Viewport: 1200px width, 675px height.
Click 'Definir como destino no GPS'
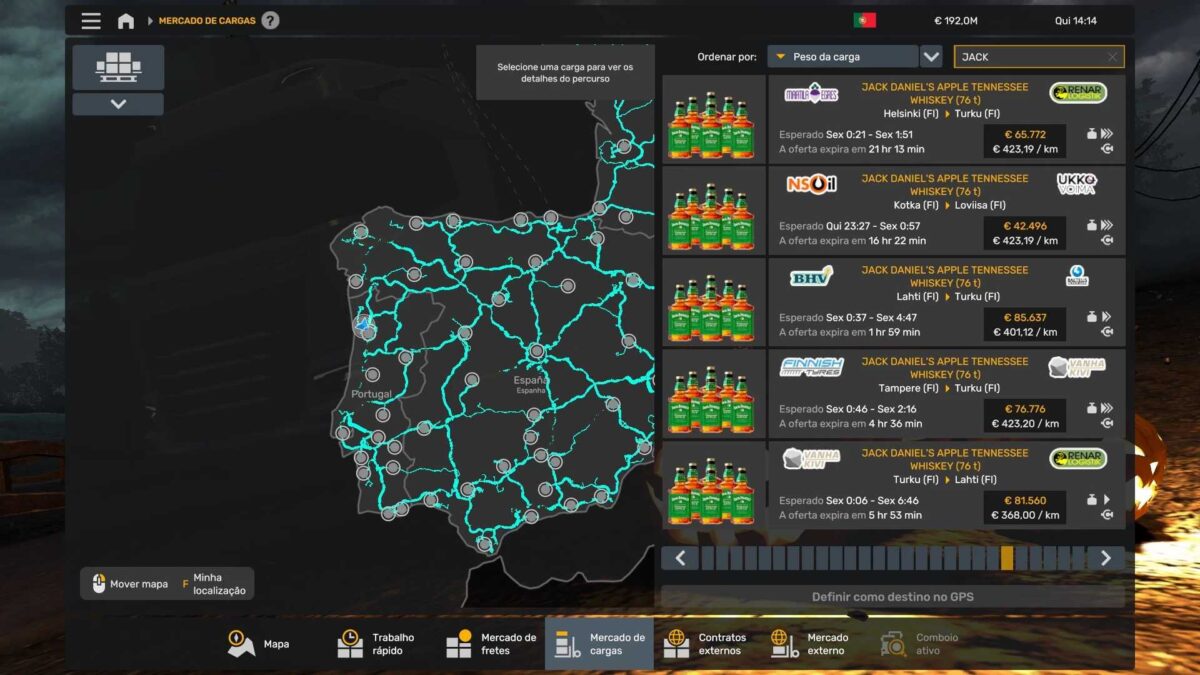pyautogui.click(x=892, y=597)
